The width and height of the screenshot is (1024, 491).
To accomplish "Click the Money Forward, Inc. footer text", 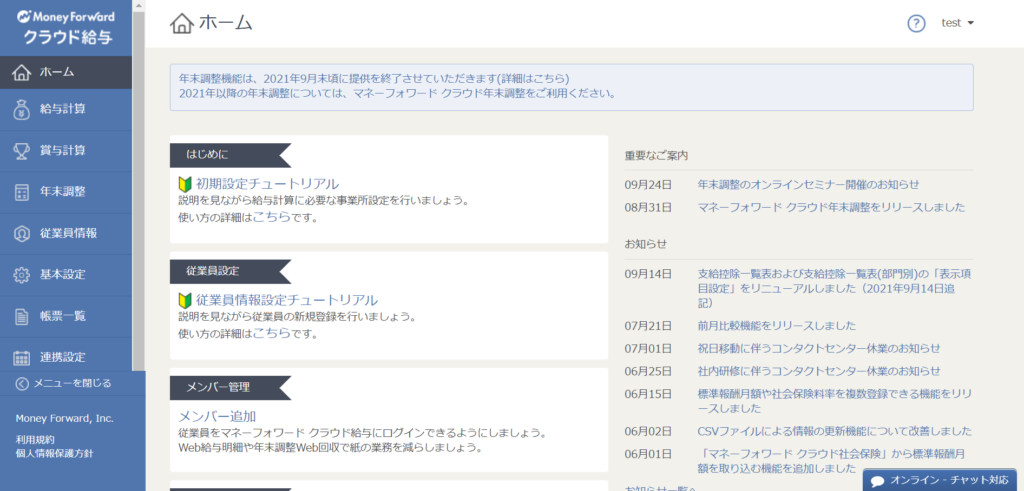I will click(x=65, y=419).
